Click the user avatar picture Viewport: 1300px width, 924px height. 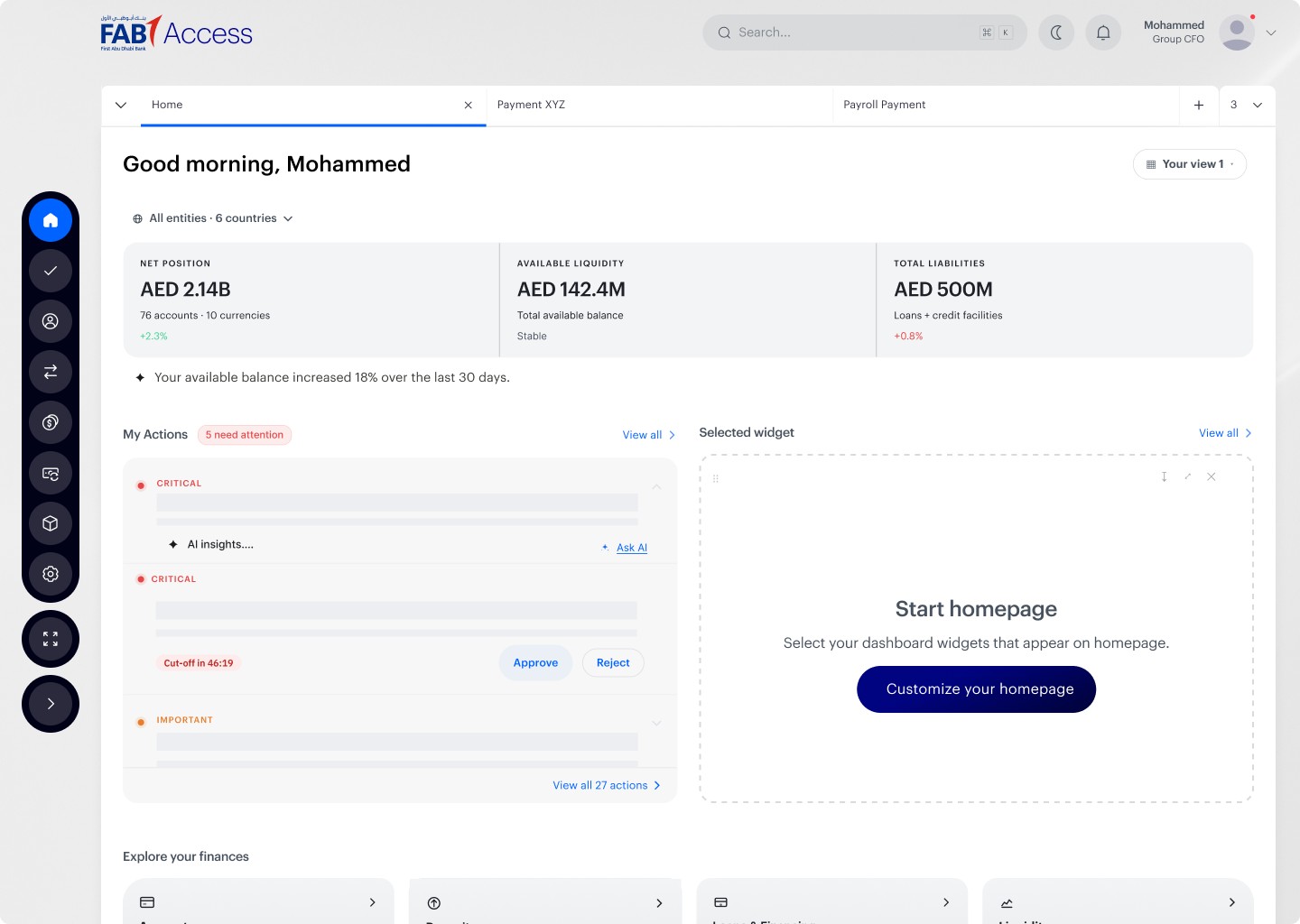coord(1237,32)
